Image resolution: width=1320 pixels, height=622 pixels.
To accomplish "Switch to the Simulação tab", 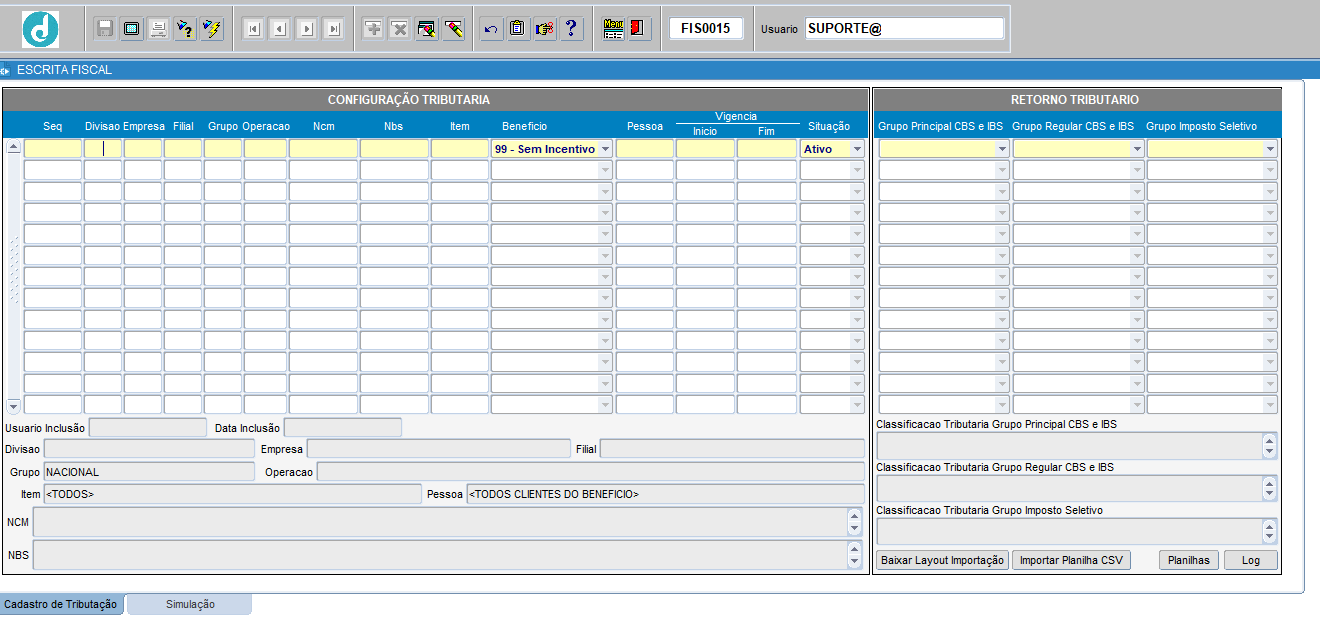I will 189,604.
